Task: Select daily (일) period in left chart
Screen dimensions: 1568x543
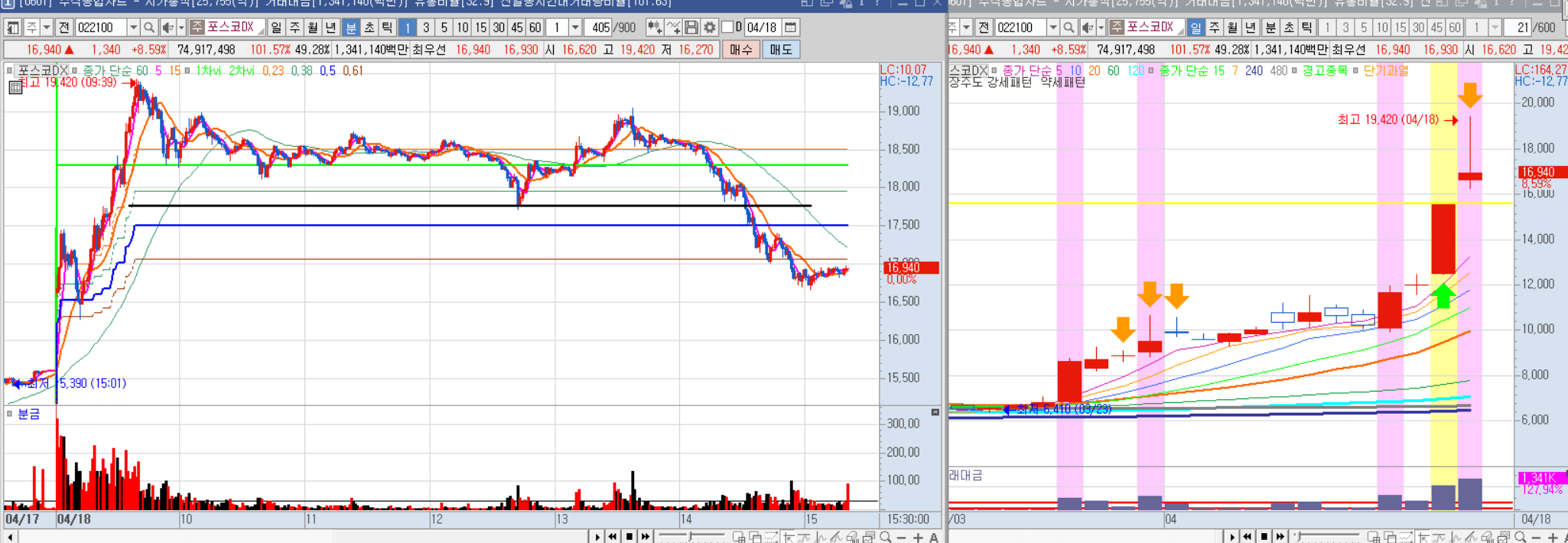Action: (x=276, y=28)
